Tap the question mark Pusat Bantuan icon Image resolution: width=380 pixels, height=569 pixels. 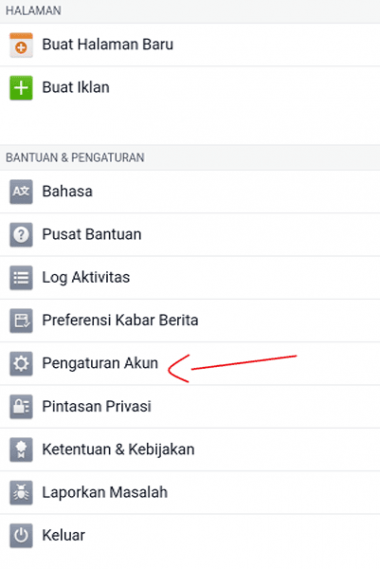tap(21, 235)
